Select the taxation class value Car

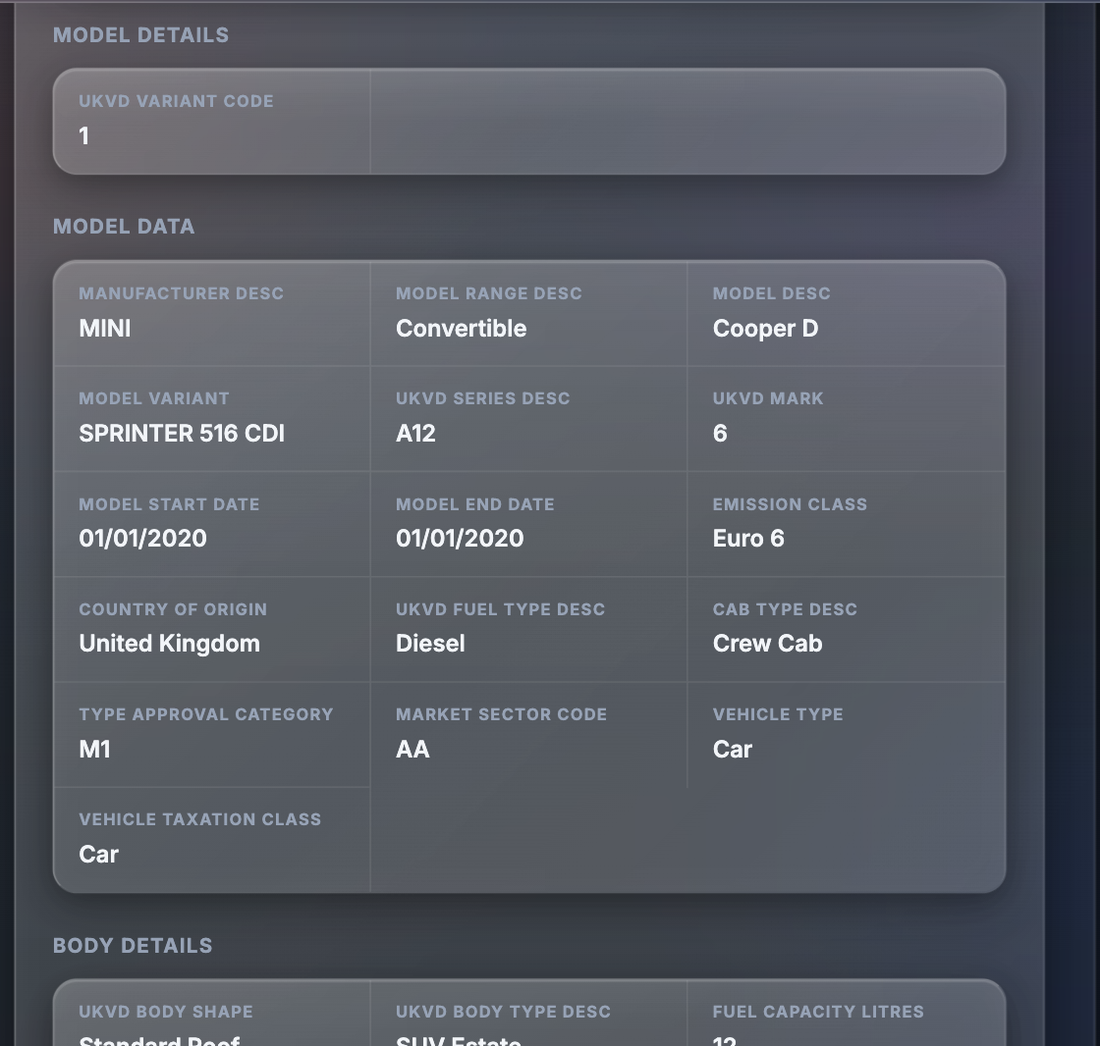tap(99, 854)
